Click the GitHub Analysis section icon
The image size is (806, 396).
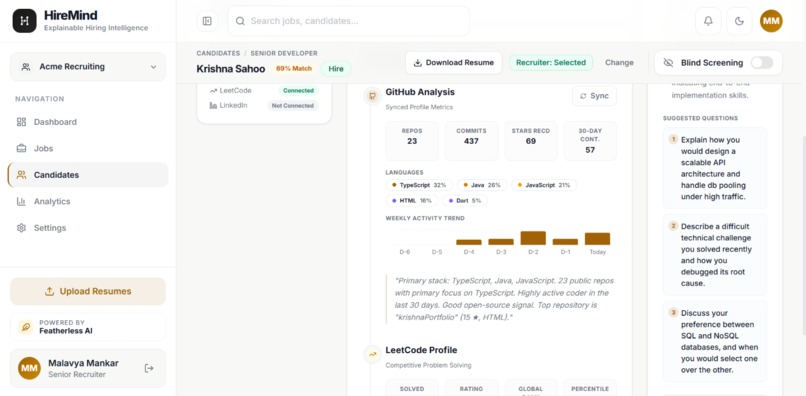372,96
